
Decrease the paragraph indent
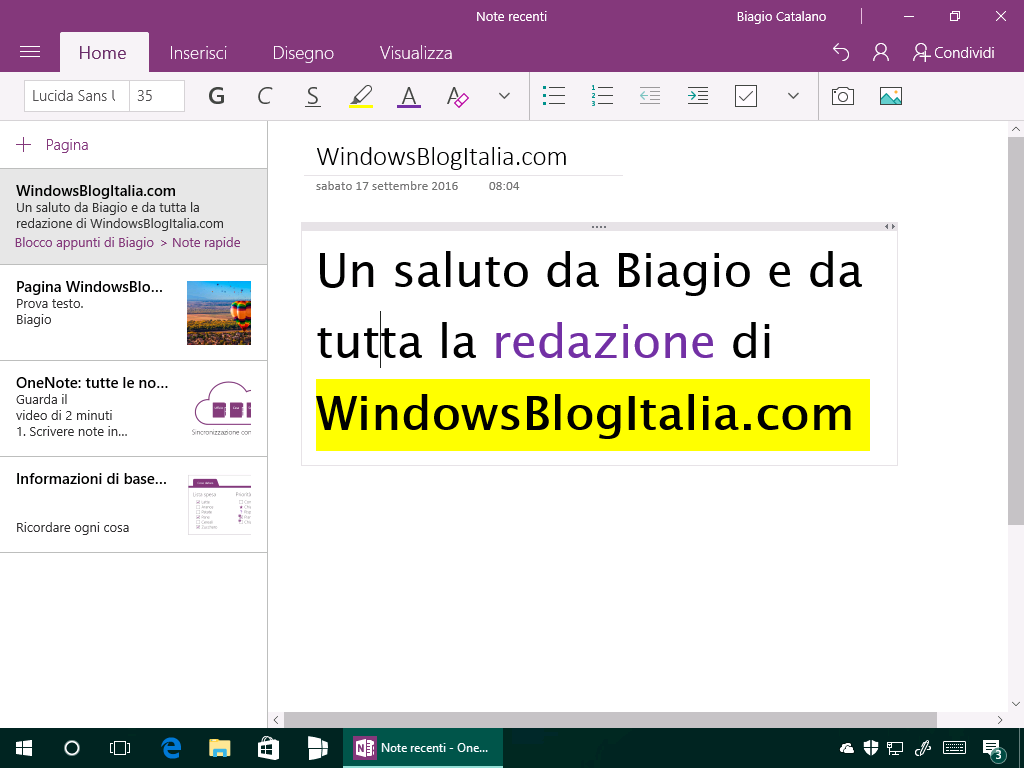pos(650,96)
